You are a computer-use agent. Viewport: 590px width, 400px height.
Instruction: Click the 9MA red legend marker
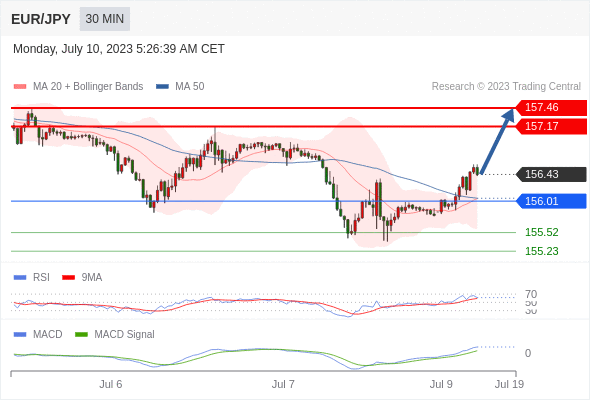[68, 278]
